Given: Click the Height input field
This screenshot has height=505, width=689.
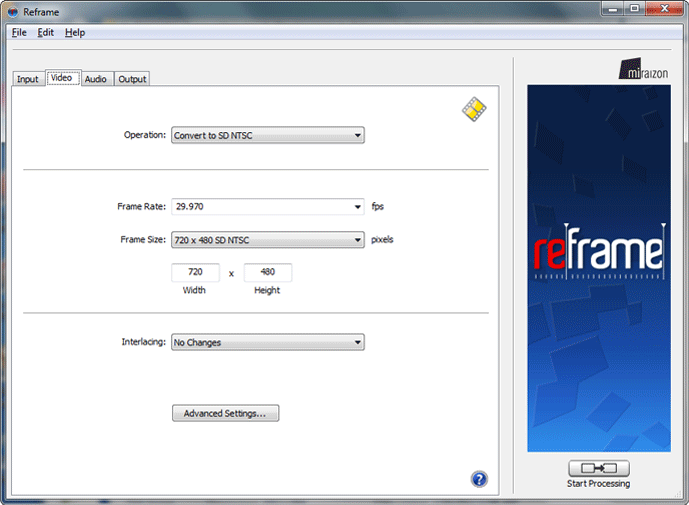Looking at the screenshot, I should [268, 272].
